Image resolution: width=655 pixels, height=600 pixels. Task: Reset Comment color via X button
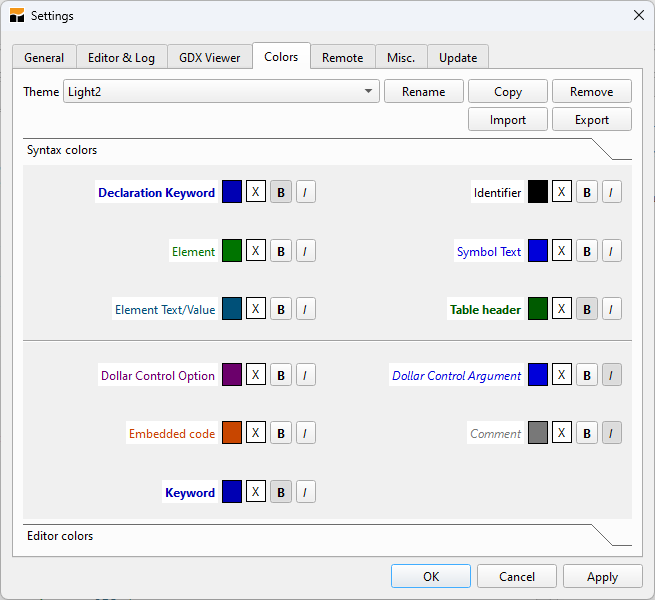[x=562, y=433]
